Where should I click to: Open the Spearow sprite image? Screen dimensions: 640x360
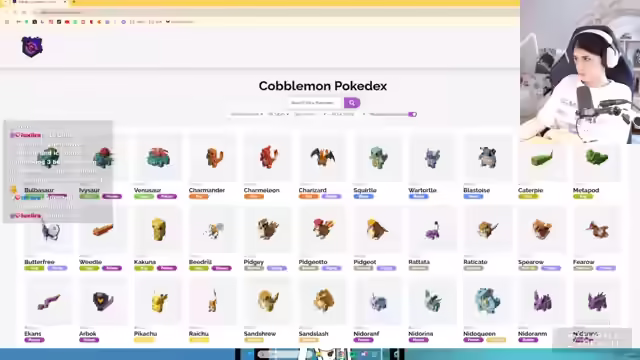tap(542, 230)
